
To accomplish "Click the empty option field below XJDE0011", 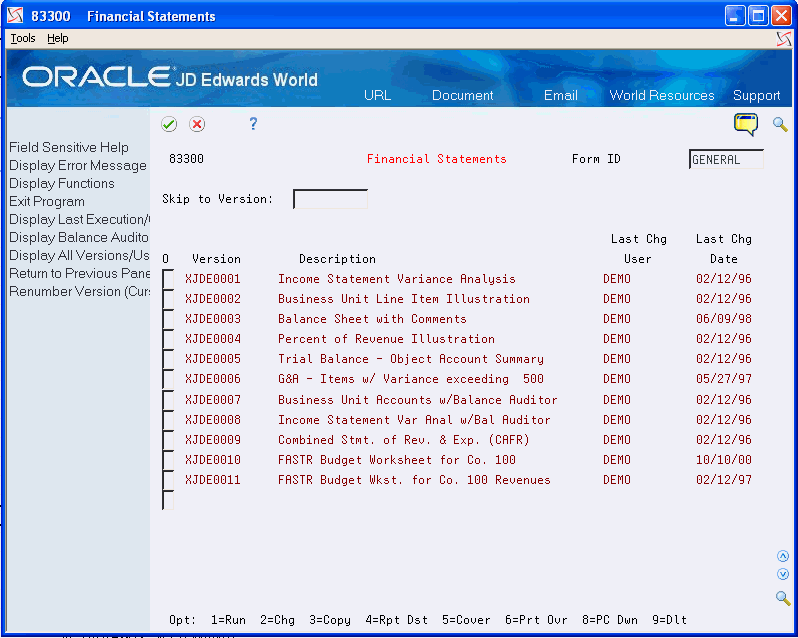I will 168,500.
